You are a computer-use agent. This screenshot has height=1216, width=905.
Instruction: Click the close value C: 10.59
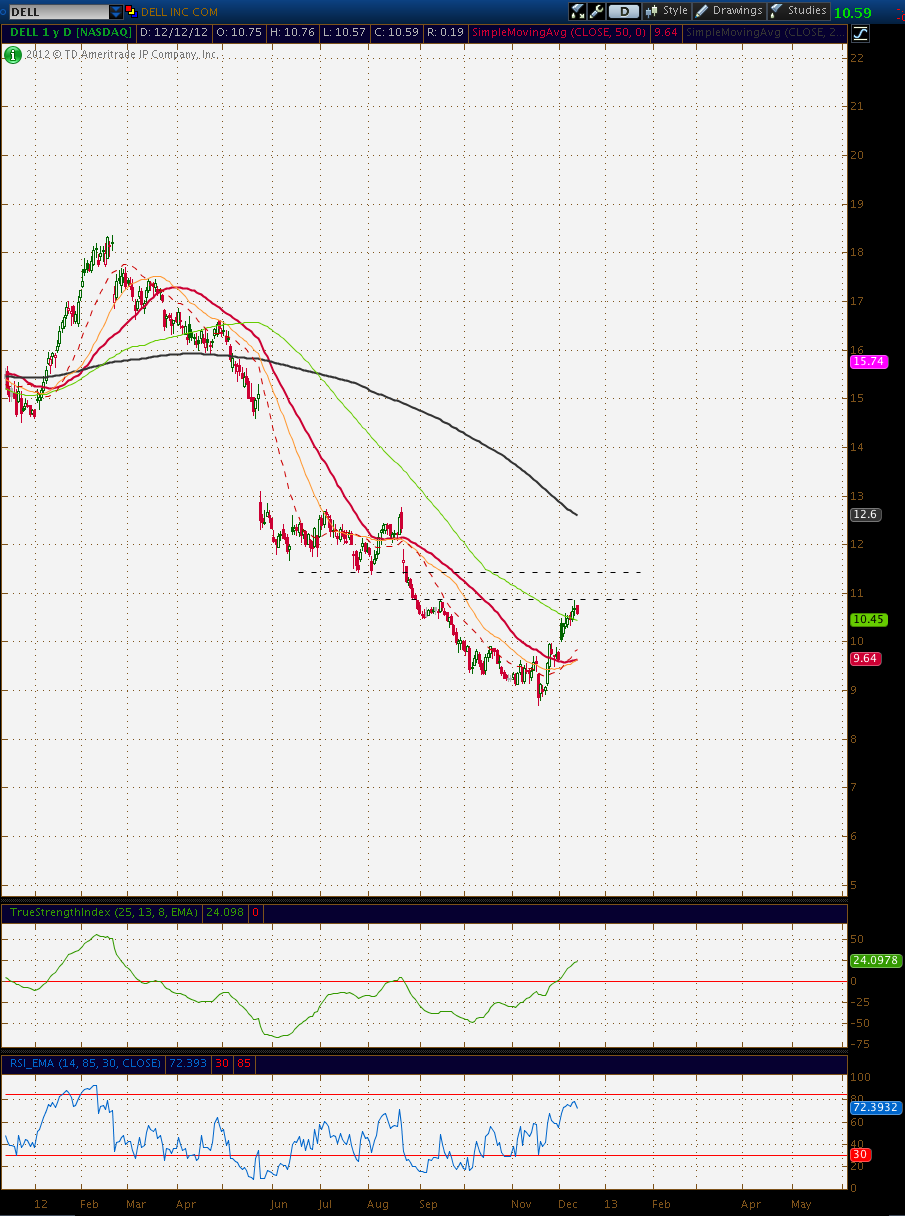(396, 33)
